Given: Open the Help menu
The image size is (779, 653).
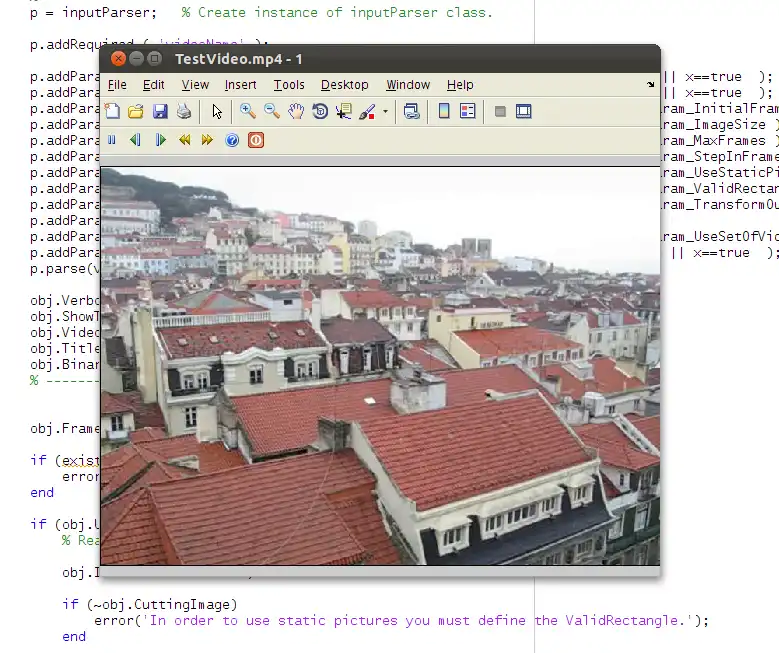Looking at the screenshot, I should [x=460, y=85].
